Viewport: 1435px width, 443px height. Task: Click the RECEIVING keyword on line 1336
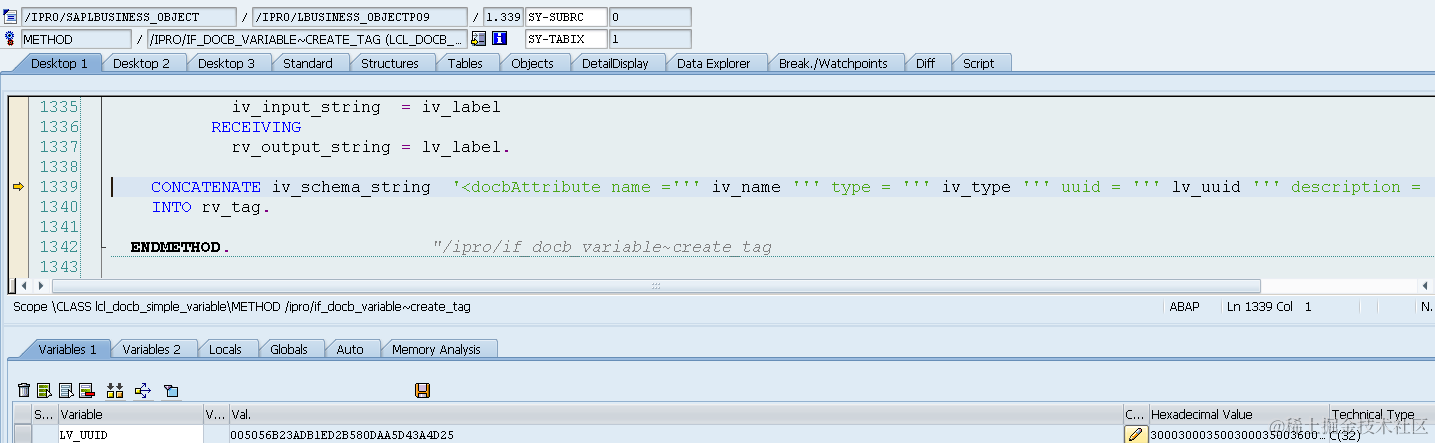click(x=256, y=127)
